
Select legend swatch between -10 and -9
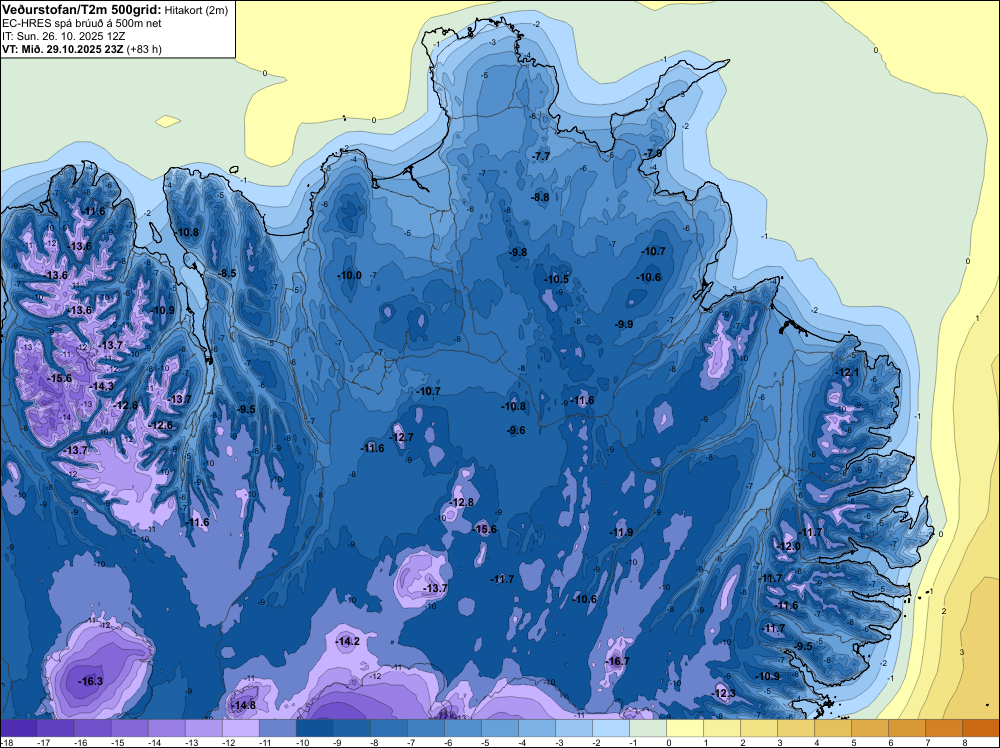(x=315, y=728)
